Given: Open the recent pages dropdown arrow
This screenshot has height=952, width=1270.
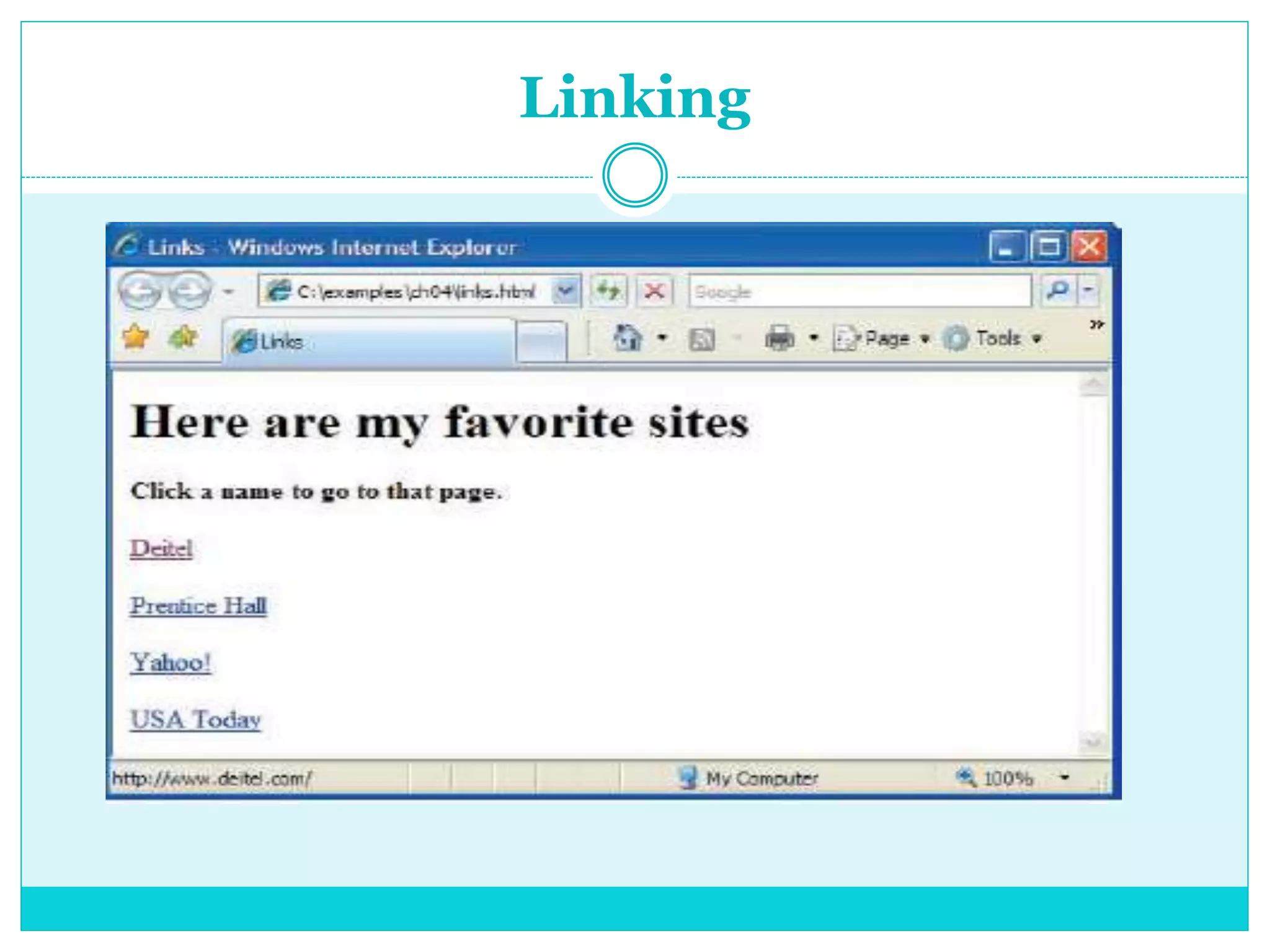Looking at the screenshot, I should (229, 291).
